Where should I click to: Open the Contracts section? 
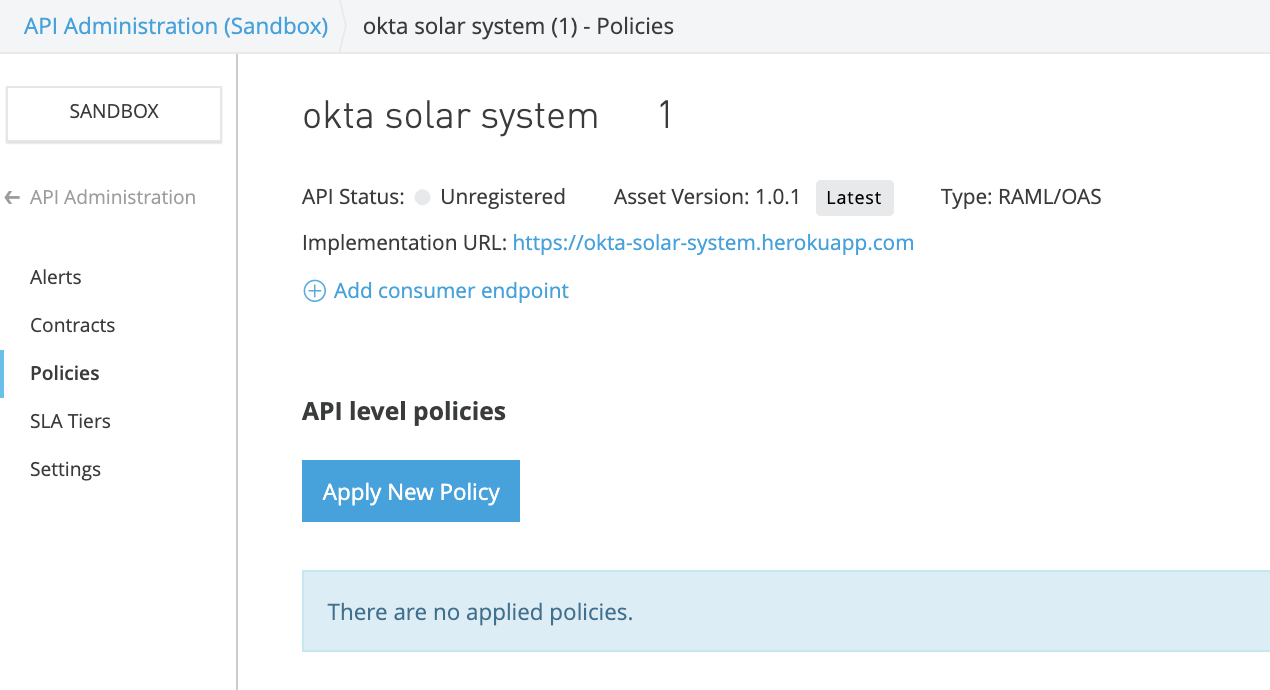coord(73,325)
